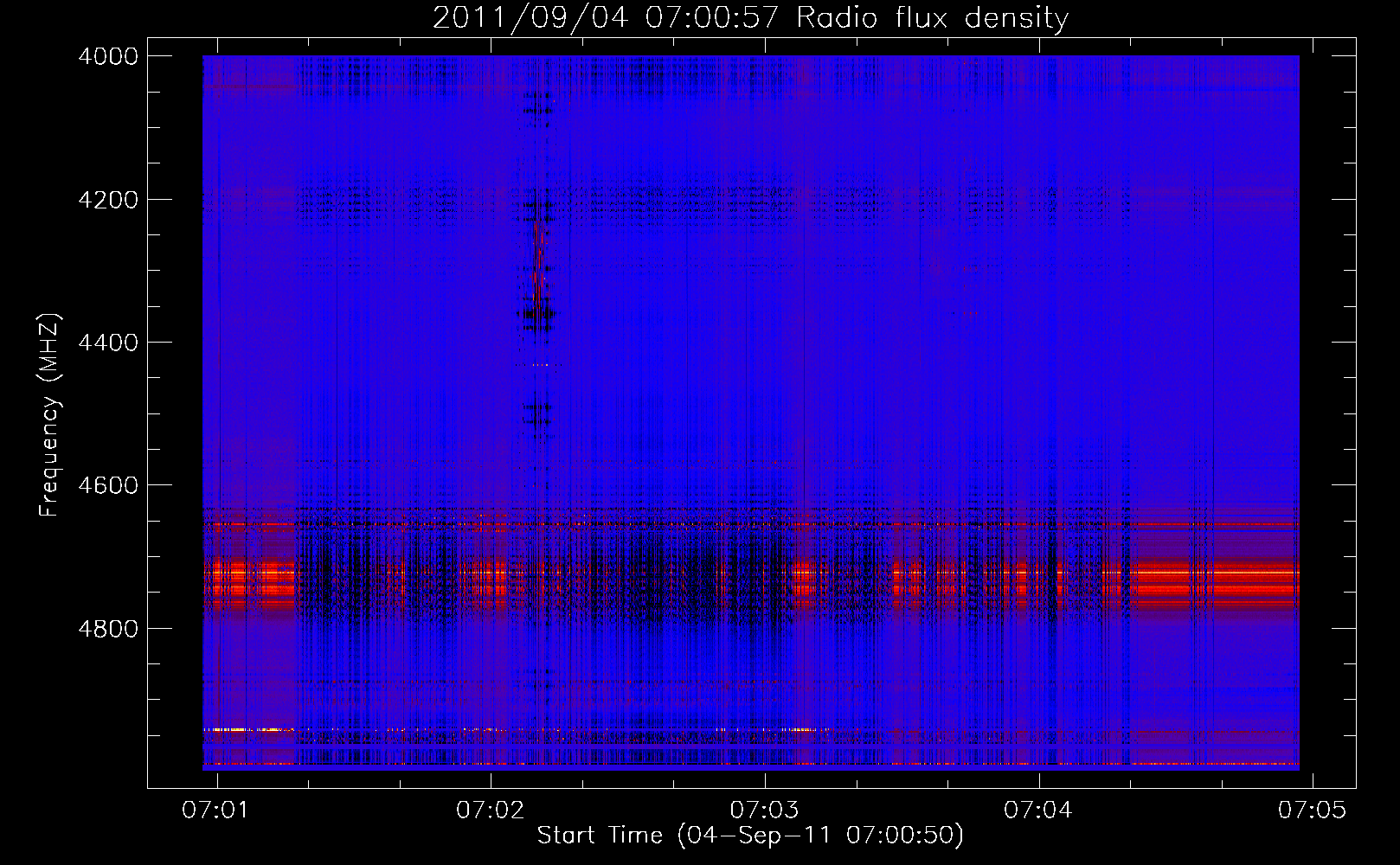Click the 4200 frequency tick label
The image size is (1400, 865).
(x=108, y=200)
